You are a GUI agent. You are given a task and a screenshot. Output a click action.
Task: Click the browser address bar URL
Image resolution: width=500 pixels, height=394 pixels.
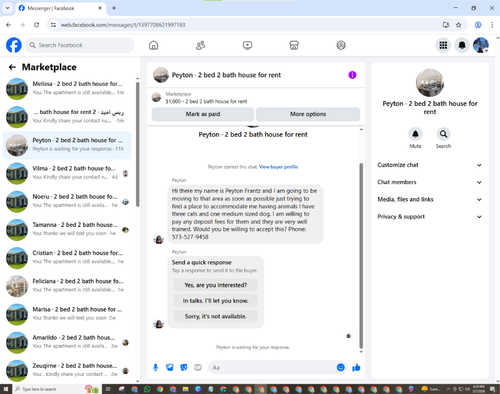coord(123,25)
